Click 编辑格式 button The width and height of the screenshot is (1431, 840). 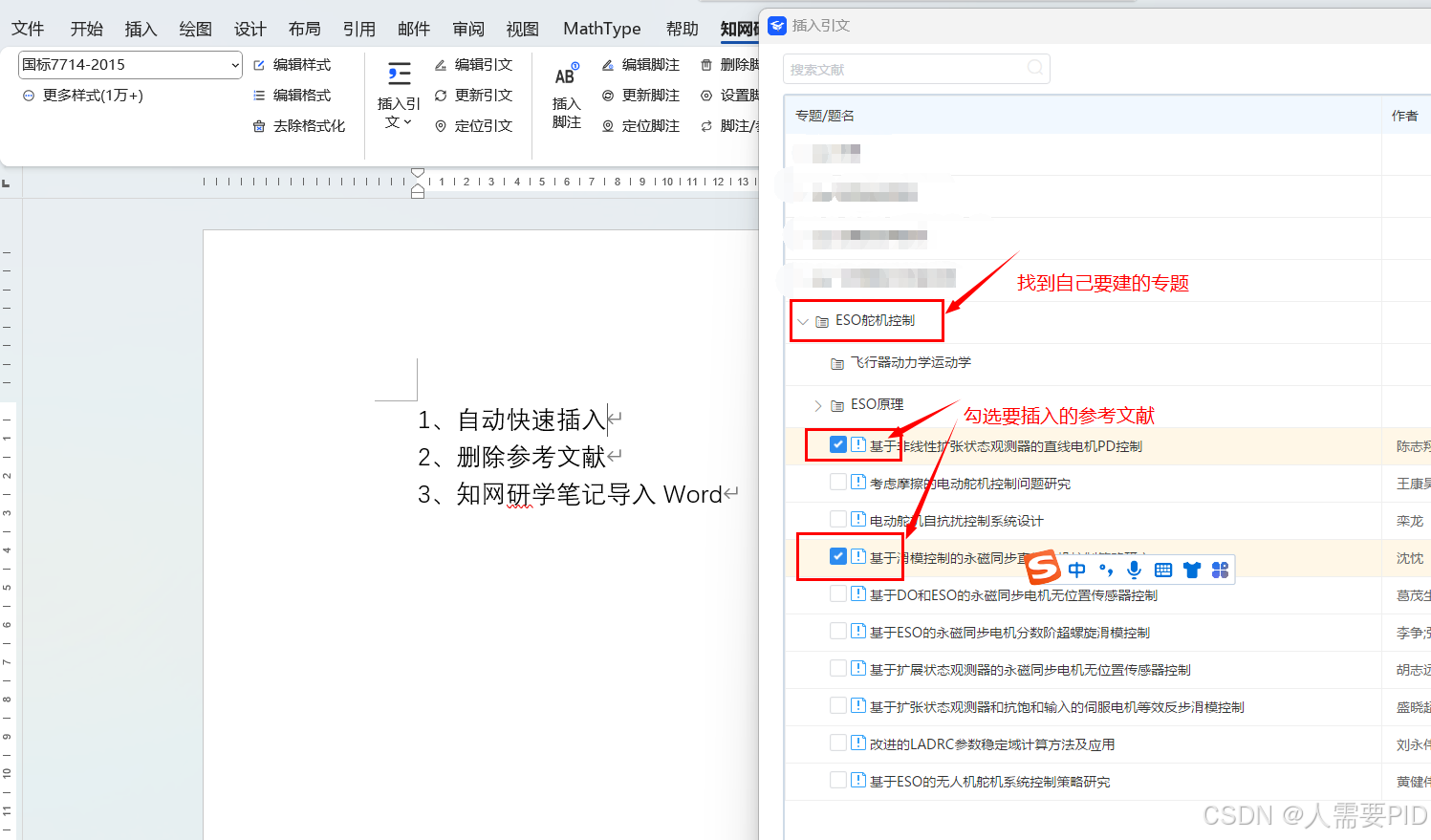tap(292, 96)
